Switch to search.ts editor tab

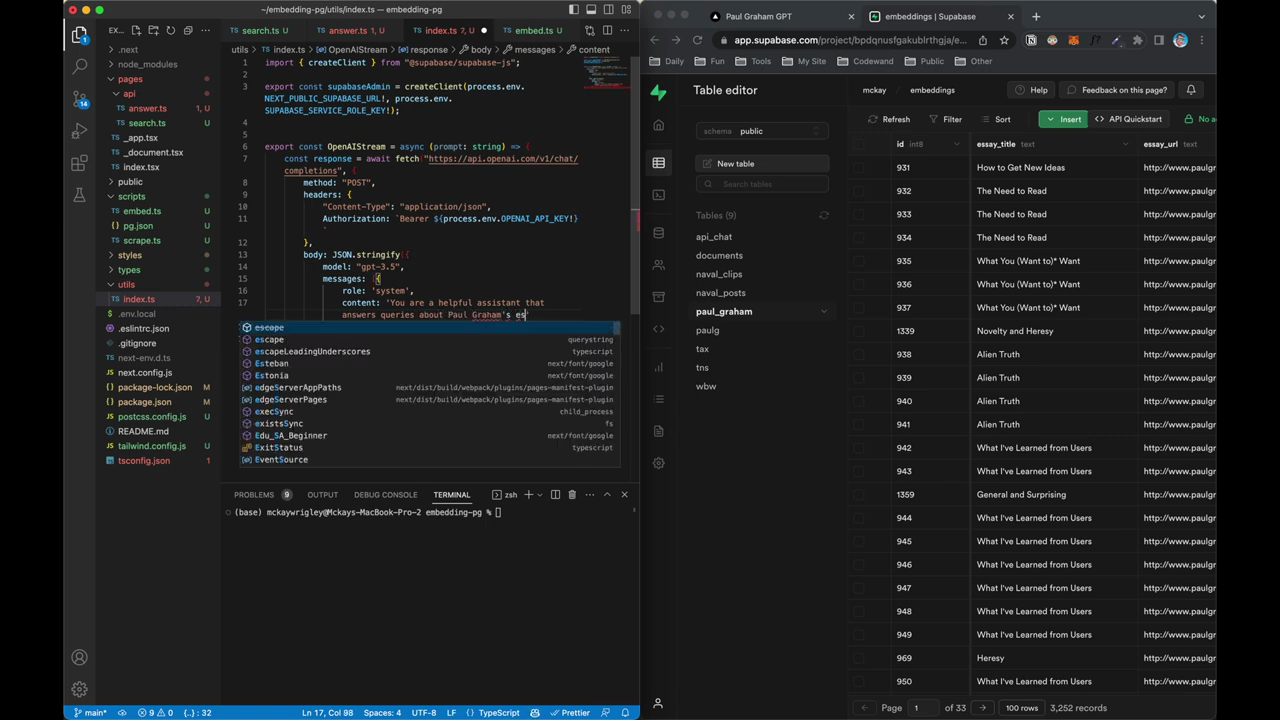[260, 30]
